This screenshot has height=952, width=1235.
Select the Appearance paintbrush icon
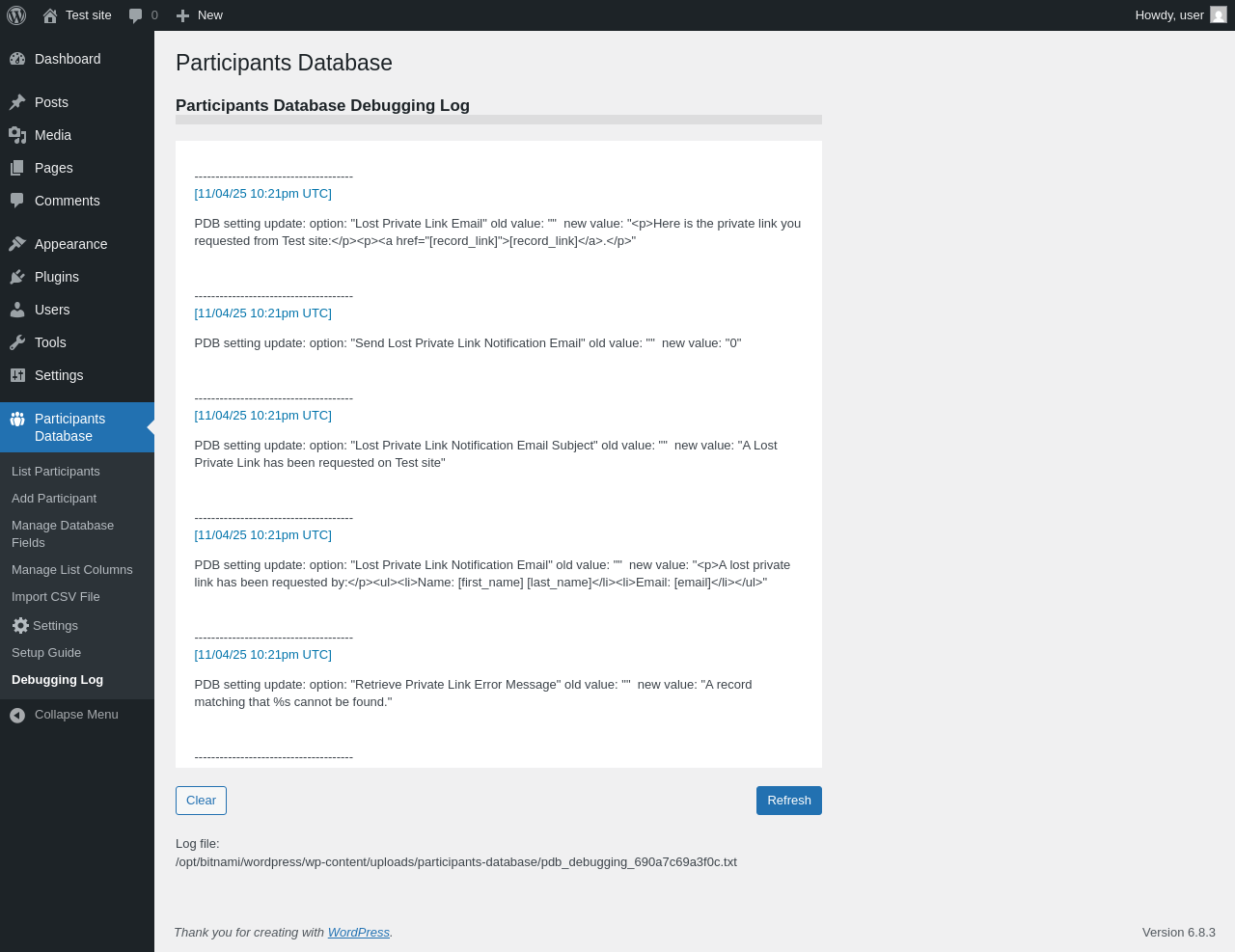point(17,244)
